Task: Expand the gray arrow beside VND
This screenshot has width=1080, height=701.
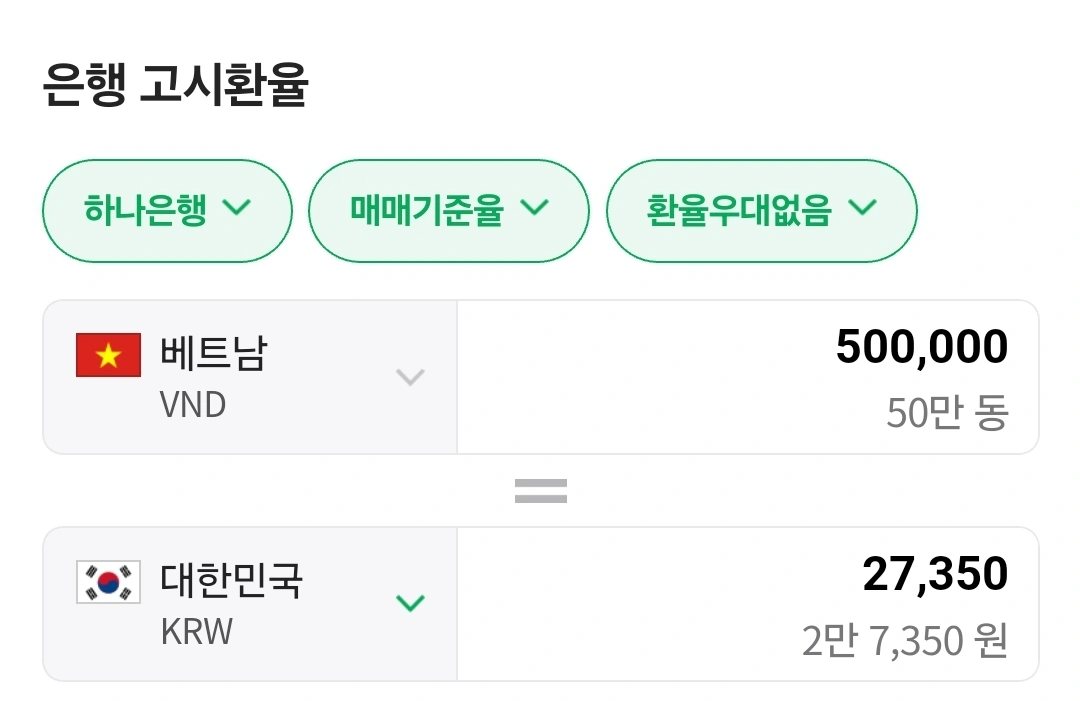Action: pos(410,377)
